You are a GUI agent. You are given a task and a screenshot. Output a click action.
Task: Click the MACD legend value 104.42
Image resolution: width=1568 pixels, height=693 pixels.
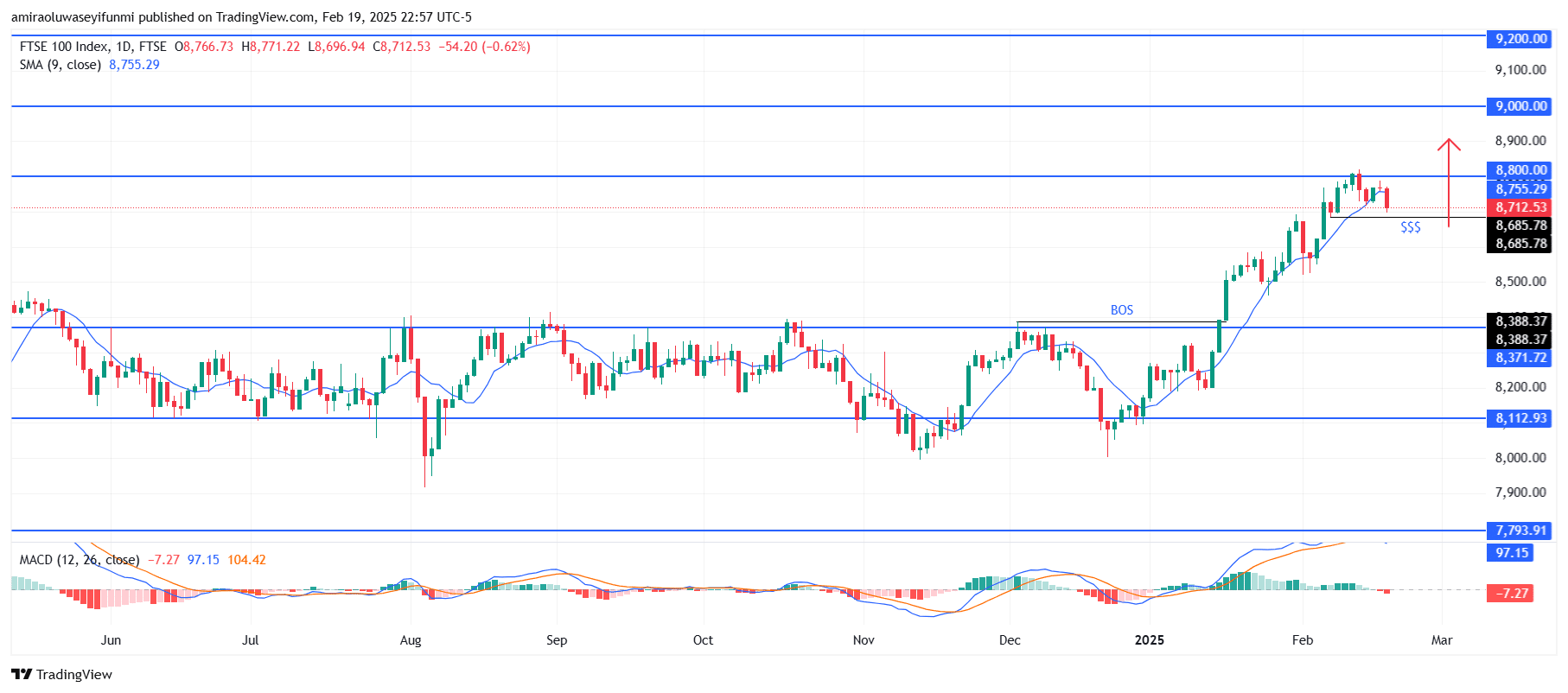pyautogui.click(x=246, y=560)
